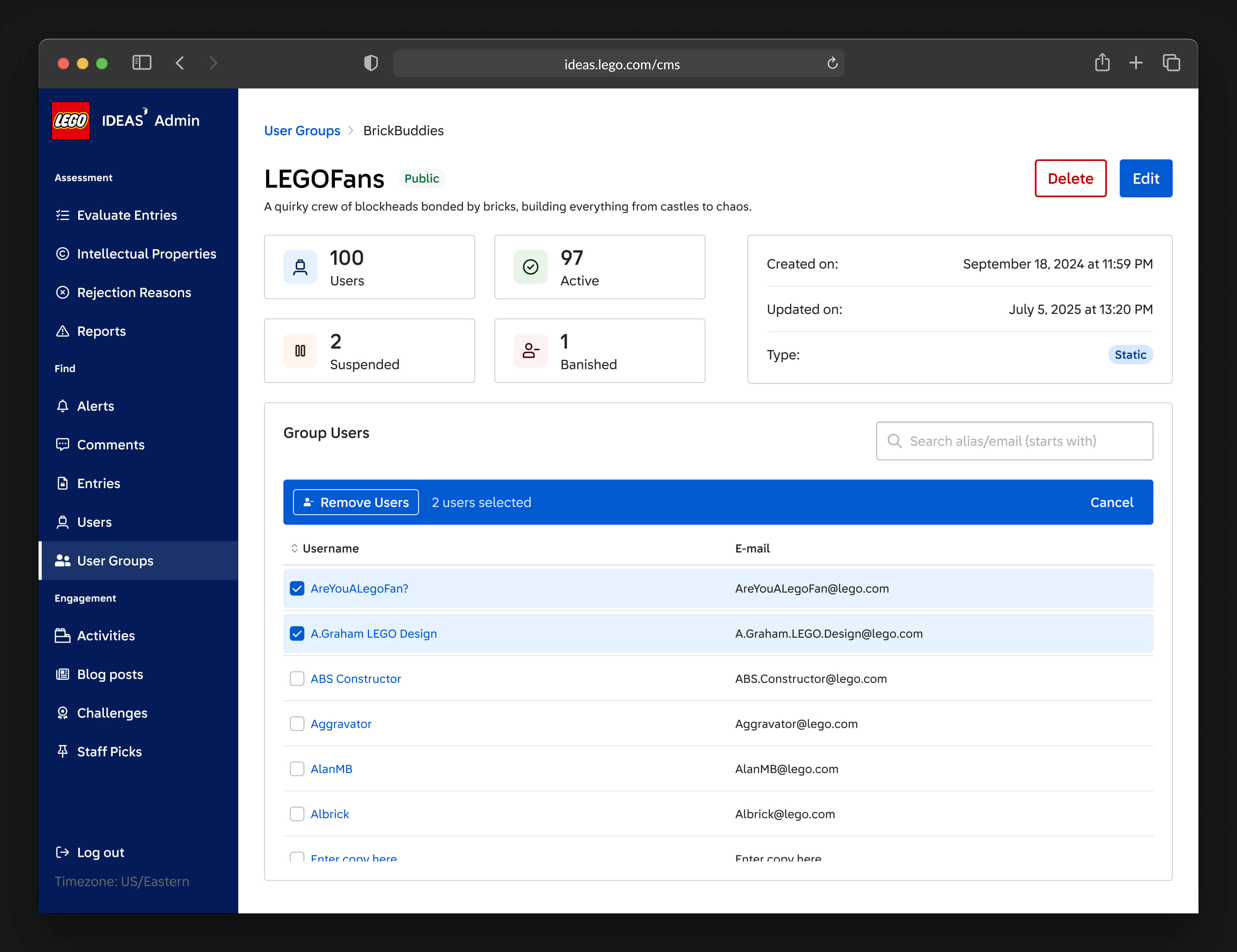Go to User Groups breadcrumb link
Screen dimensions: 1237x952
(302, 130)
